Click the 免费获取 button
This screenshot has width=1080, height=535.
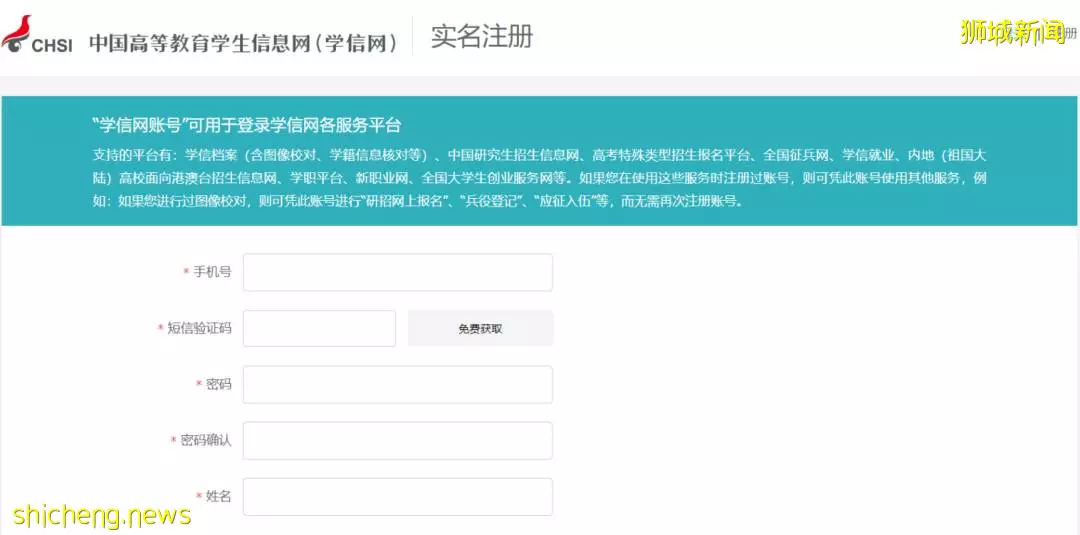click(x=480, y=328)
